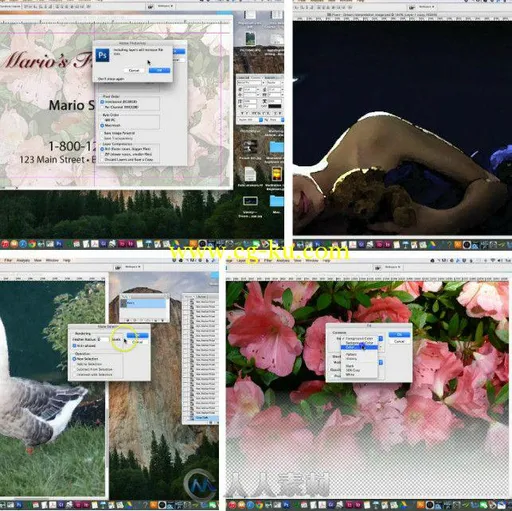Open Workspace dropdown in sleeping figure window
The width and height of the screenshot is (512, 511).
click(427, 7)
